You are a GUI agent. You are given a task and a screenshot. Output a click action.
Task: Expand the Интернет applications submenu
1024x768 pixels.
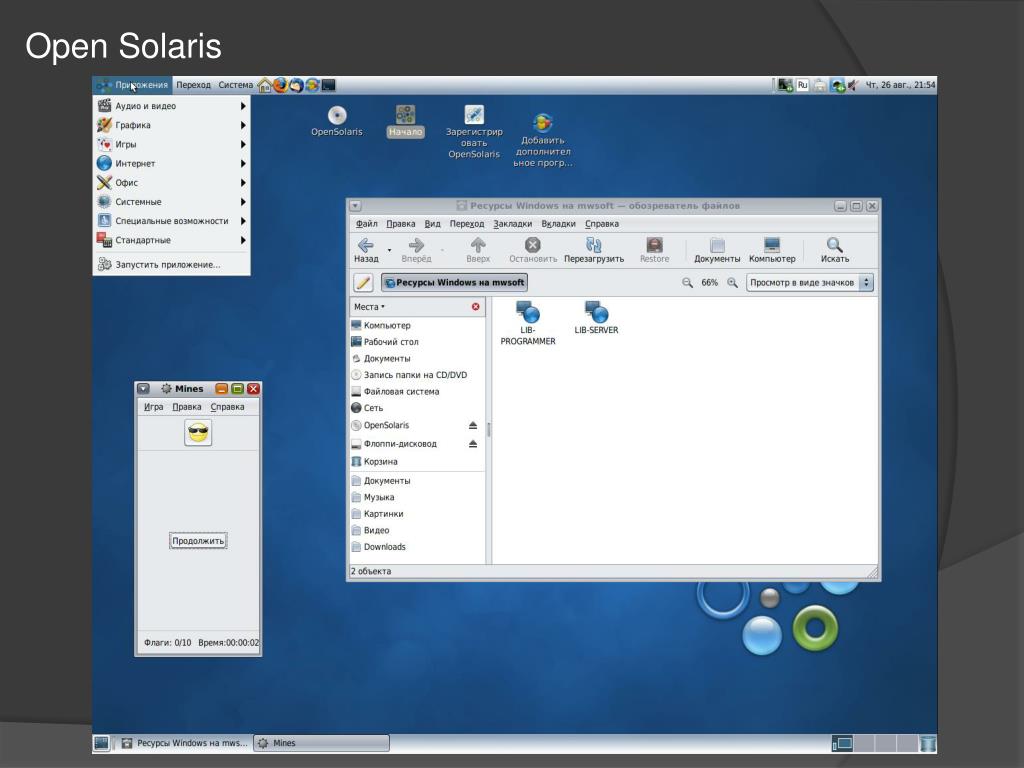pyautogui.click(x=171, y=163)
